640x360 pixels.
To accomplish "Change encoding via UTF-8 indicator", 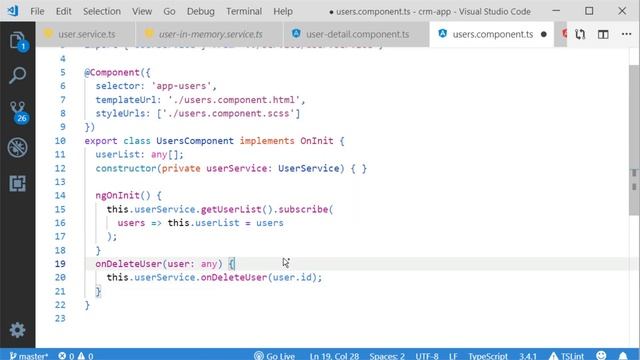I will point(427,356).
